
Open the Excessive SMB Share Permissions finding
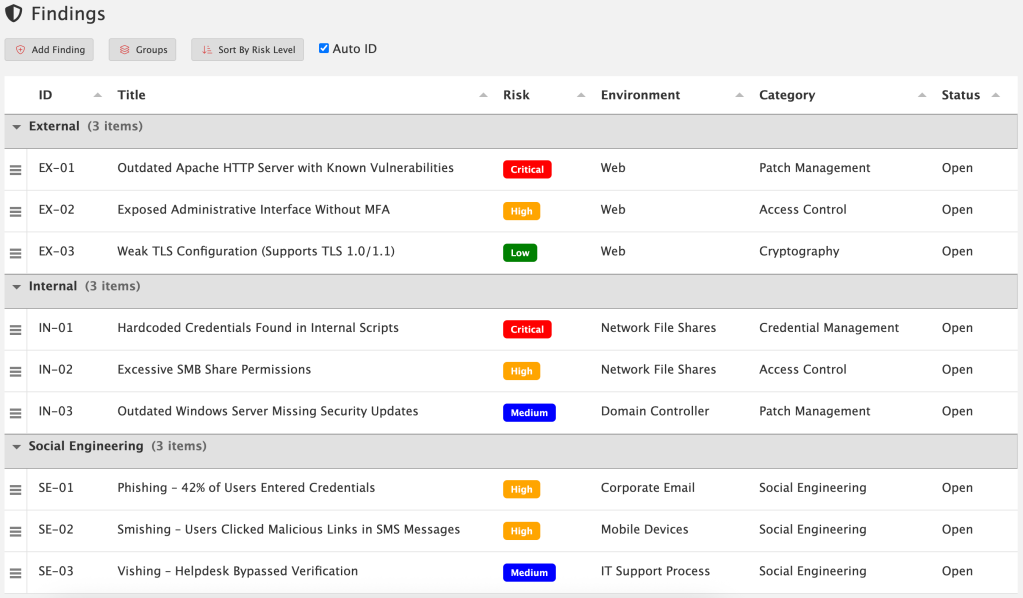click(214, 370)
